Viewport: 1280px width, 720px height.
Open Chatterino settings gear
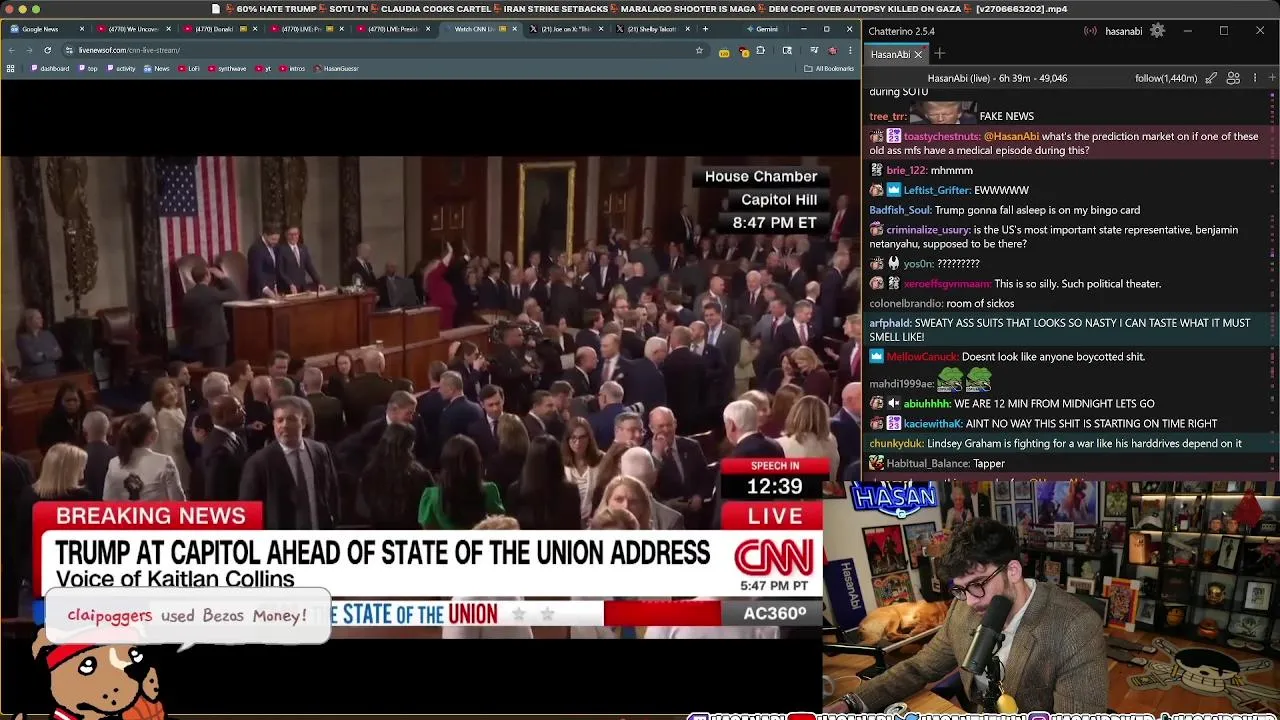(x=1157, y=31)
